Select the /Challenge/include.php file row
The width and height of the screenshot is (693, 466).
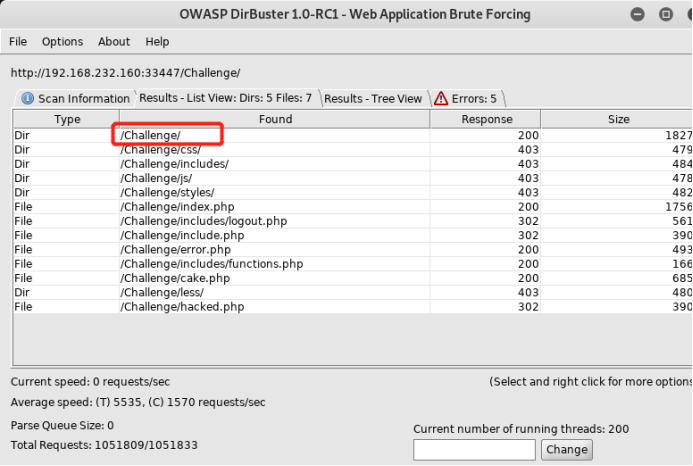coord(353,235)
